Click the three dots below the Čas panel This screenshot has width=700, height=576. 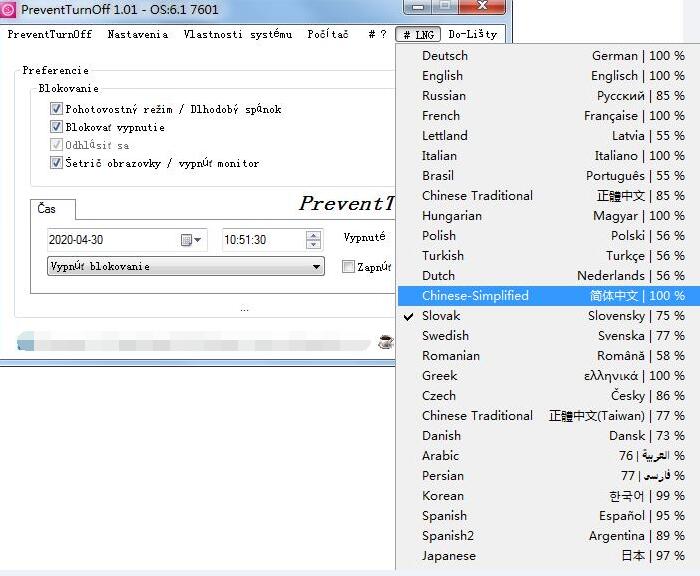(244, 309)
